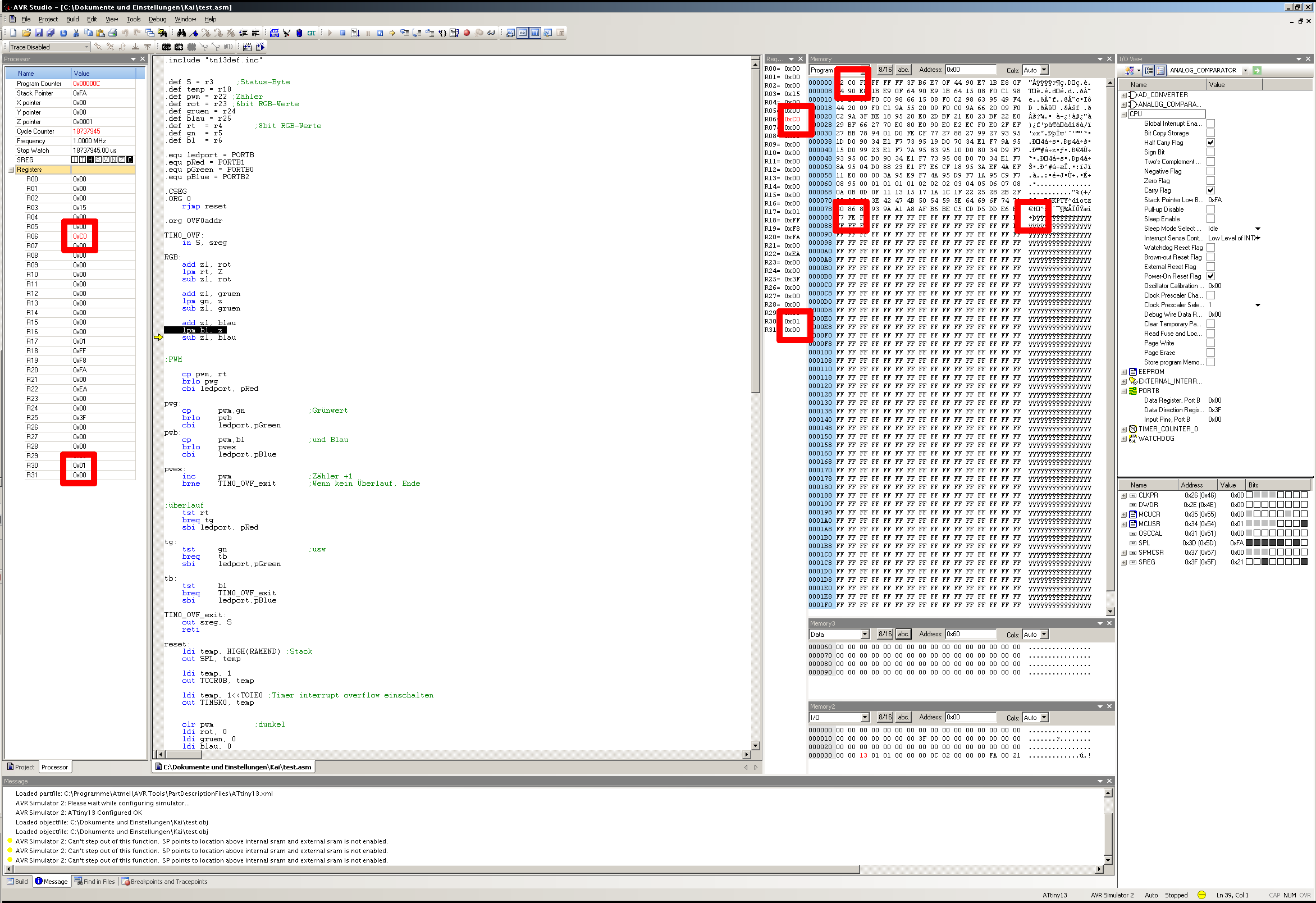Image resolution: width=1316 pixels, height=903 pixels.
Task: Open the File menu
Action: click(x=25, y=19)
